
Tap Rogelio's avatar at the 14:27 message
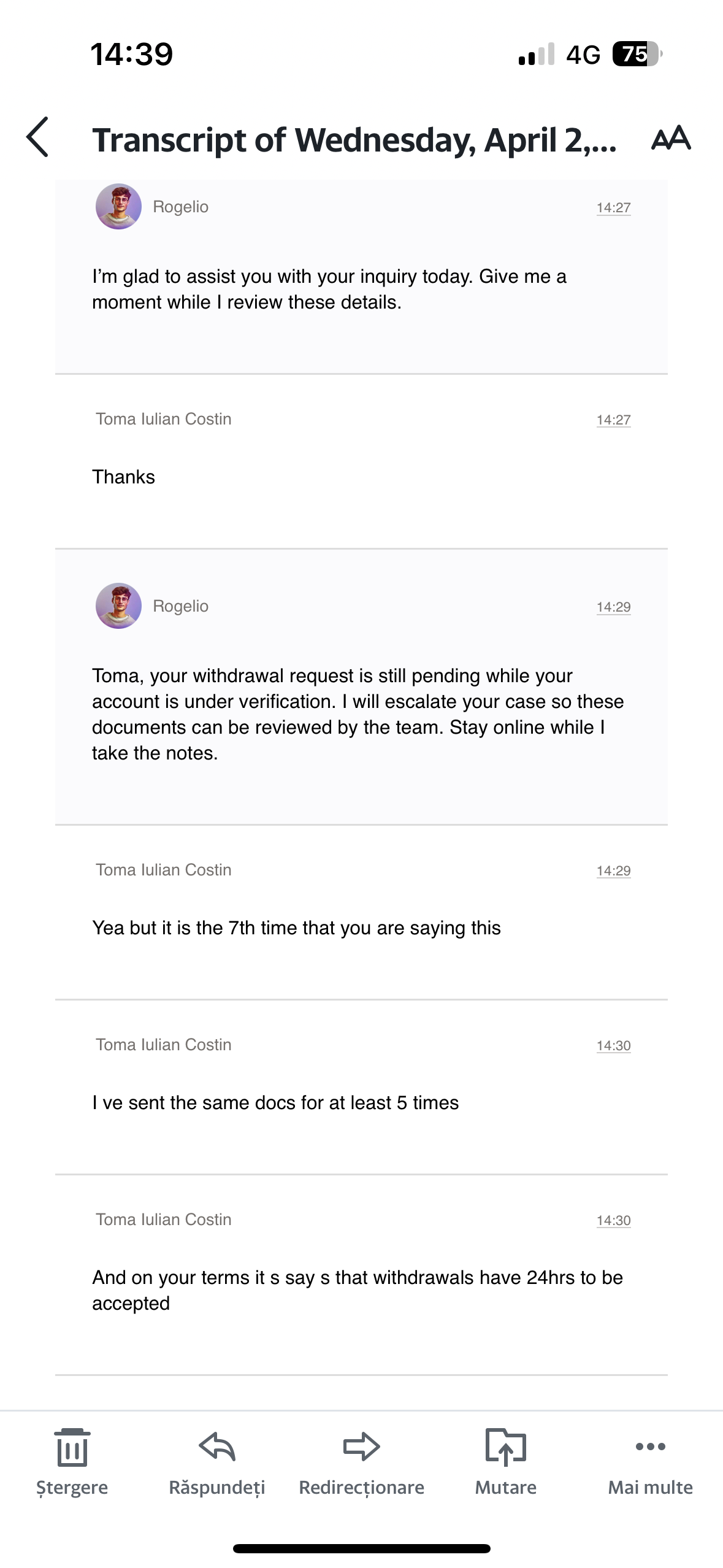pos(118,207)
